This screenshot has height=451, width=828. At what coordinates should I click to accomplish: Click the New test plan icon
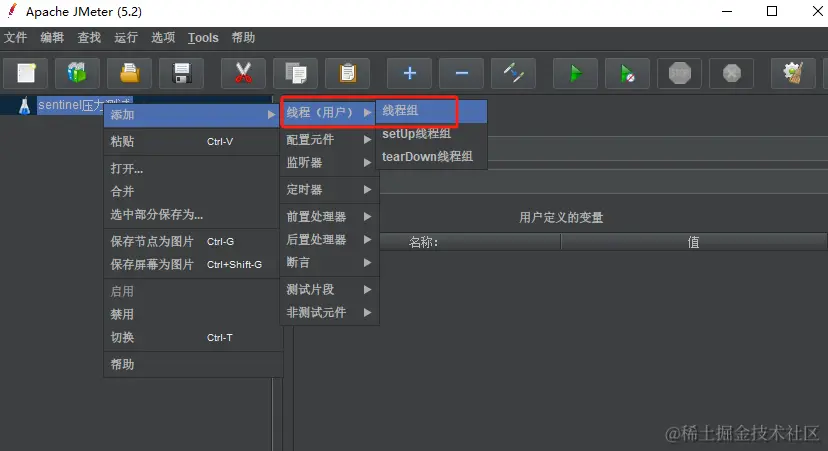(25, 73)
